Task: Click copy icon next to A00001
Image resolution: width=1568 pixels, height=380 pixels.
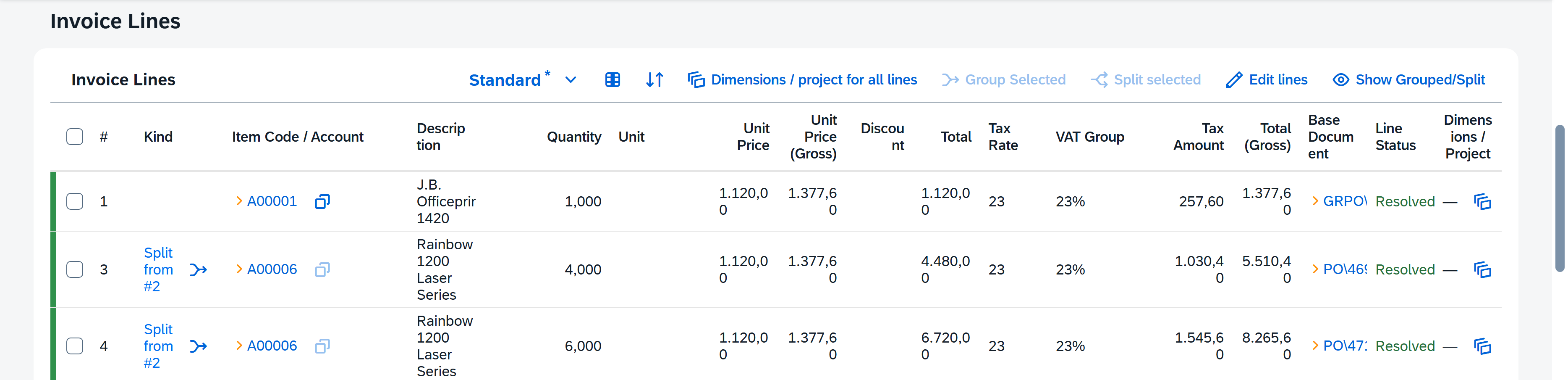Action: pyautogui.click(x=322, y=201)
